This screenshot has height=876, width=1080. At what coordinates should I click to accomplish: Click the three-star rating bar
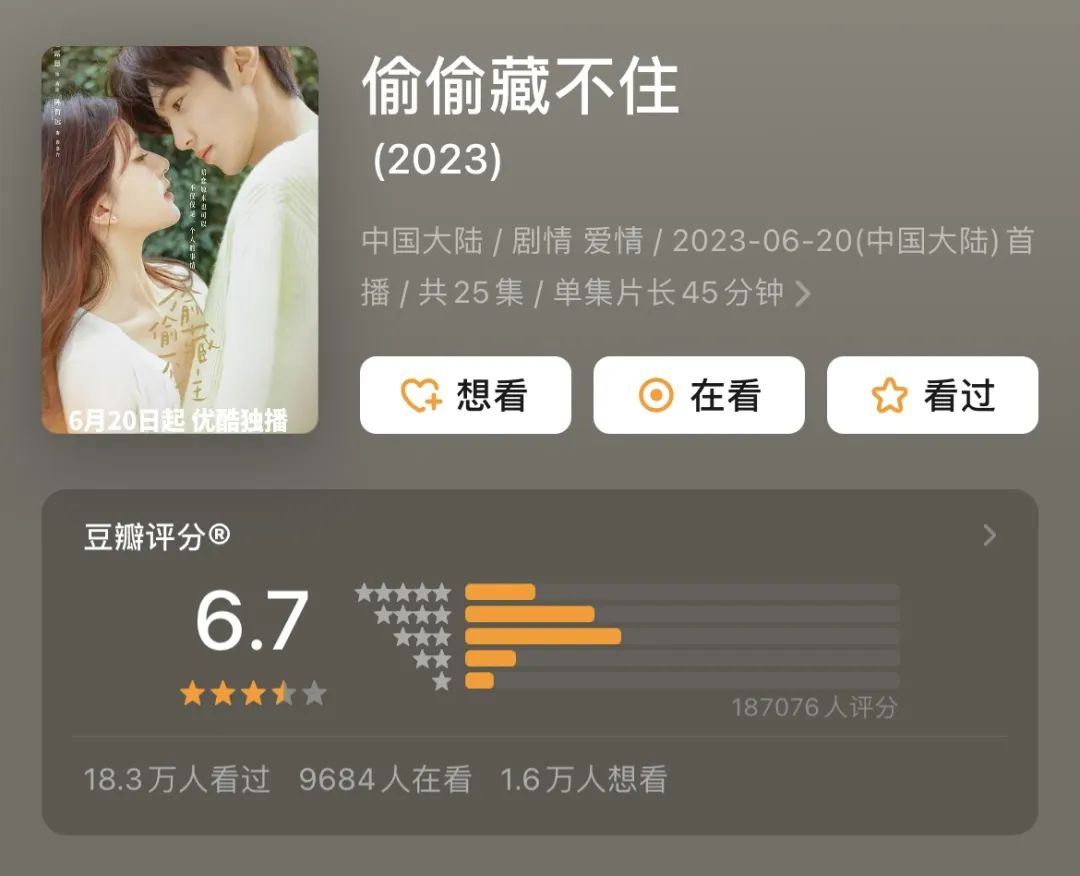682,636
